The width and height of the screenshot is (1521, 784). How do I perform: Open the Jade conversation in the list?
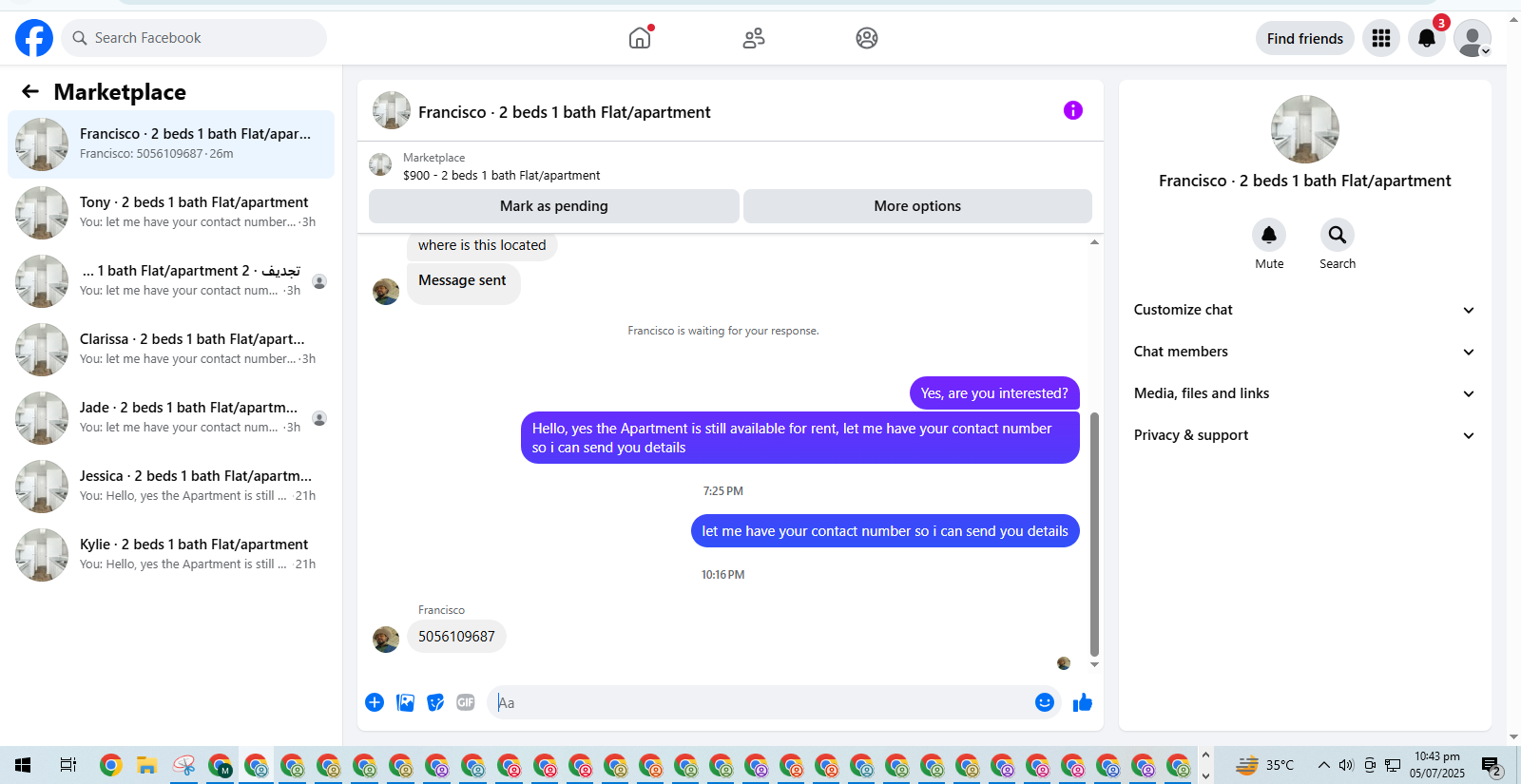coord(171,418)
